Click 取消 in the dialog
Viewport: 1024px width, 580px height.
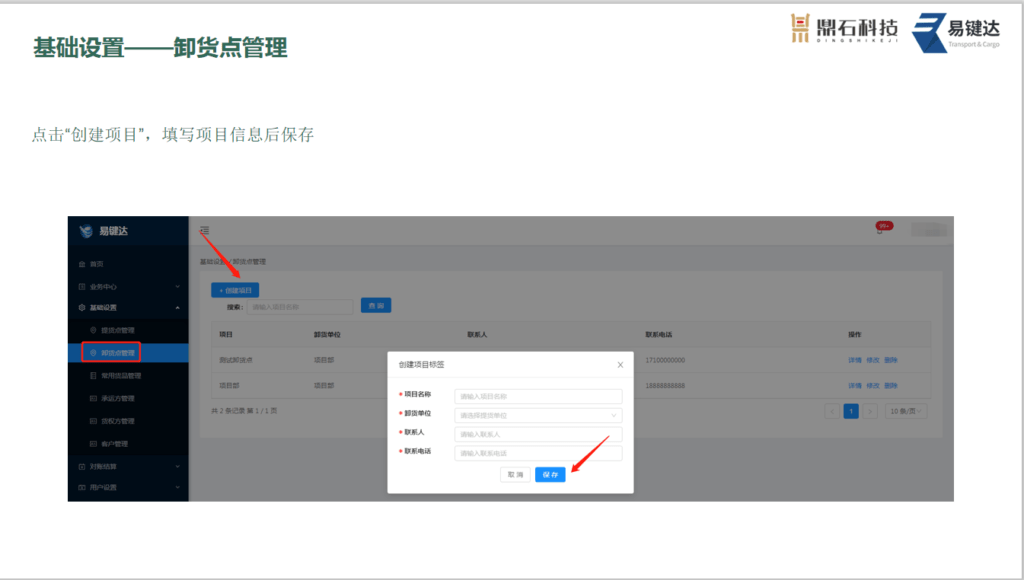[515, 475]
